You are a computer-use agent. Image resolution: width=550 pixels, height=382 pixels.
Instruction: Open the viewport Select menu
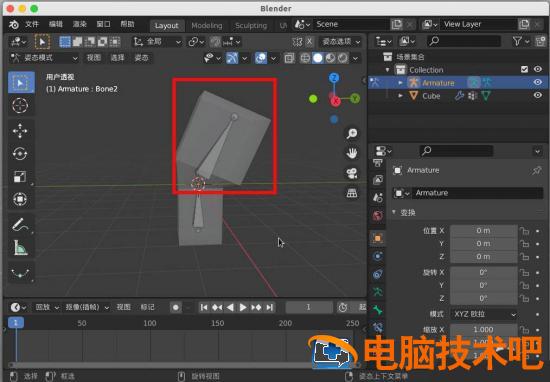(x=118, y=58)
